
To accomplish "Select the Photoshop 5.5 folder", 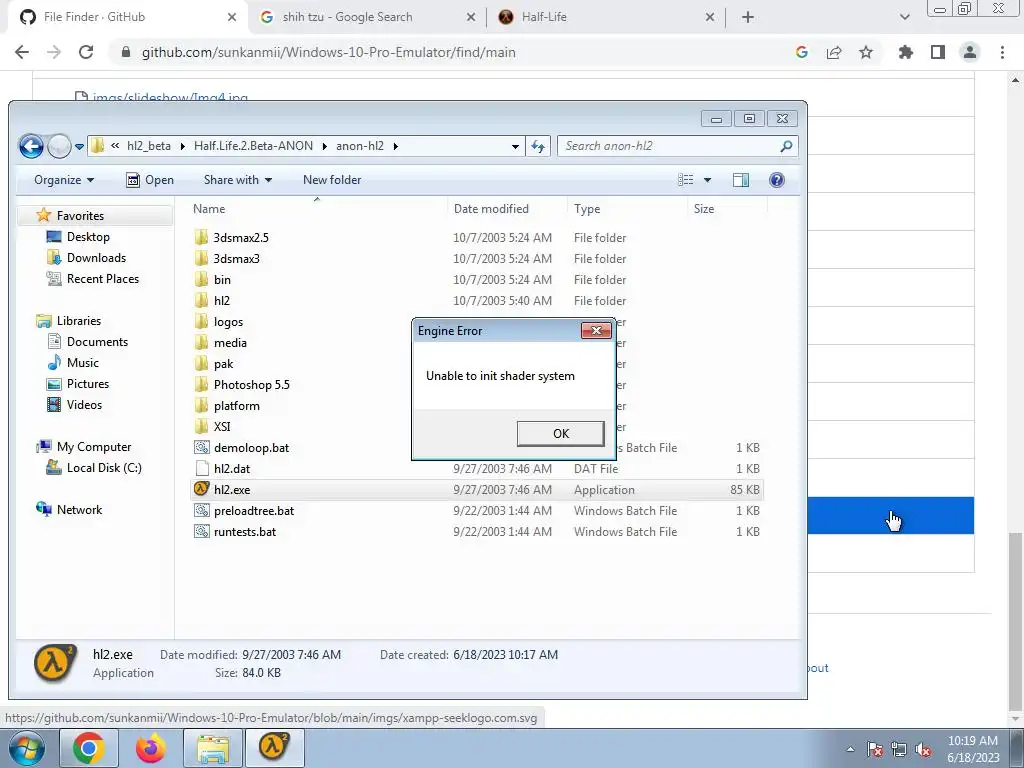I will click(x=251, y=385).
